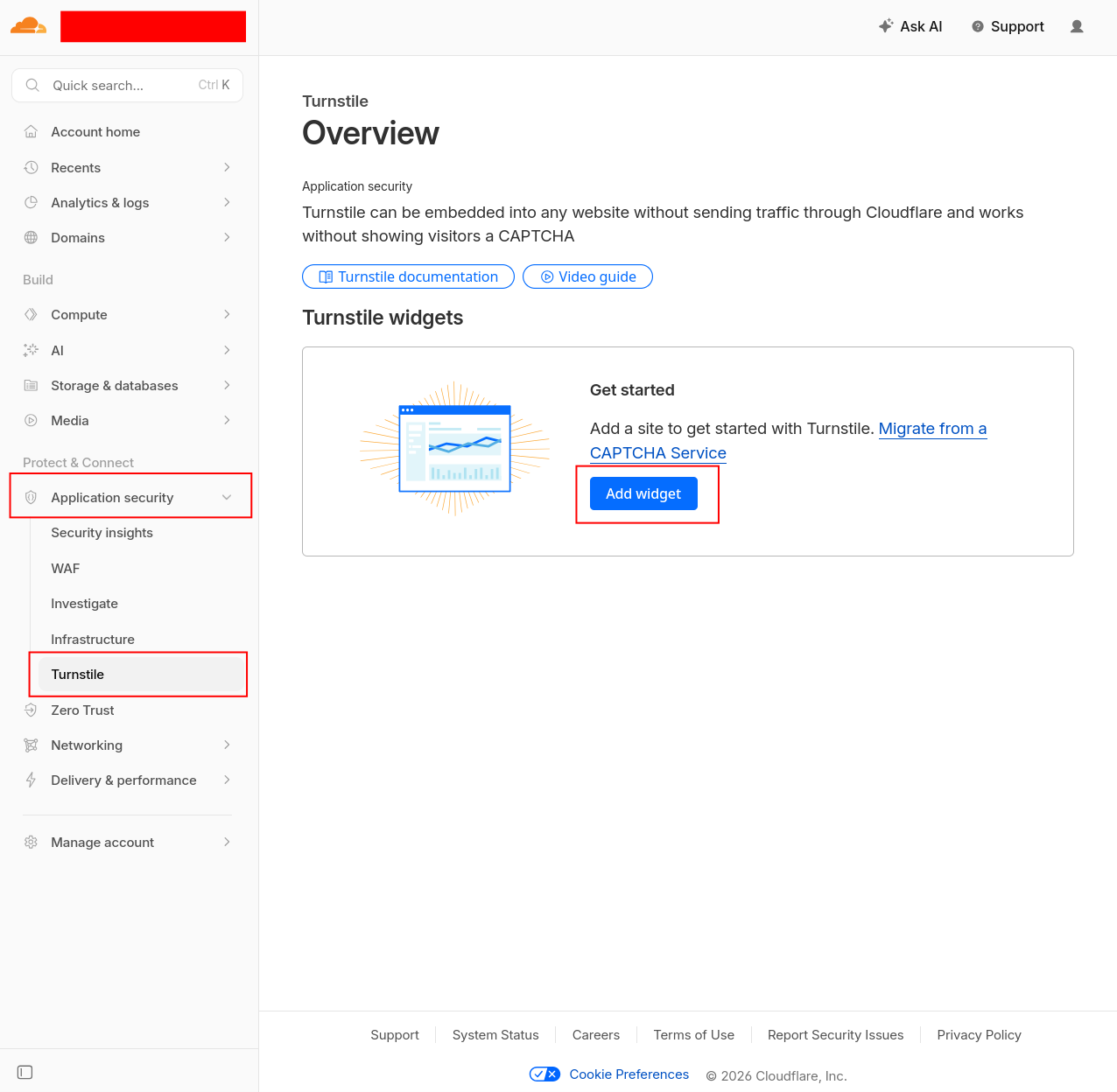The image size is (1117, 1092).
Task: Open the Cookie Preferences link
Action: click(629, 1074)
